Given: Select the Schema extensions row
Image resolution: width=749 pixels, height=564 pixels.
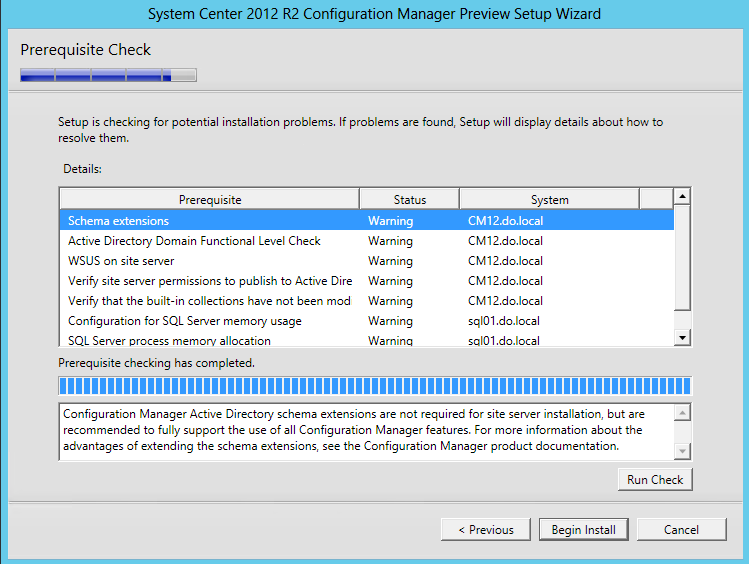Looking at the screenshot, I should (x=366, y=221).
